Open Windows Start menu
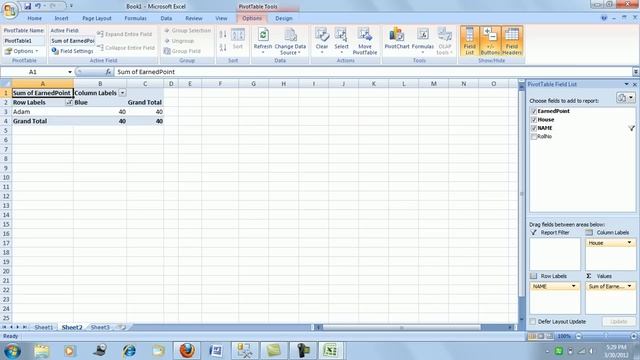 pos(12,351)
